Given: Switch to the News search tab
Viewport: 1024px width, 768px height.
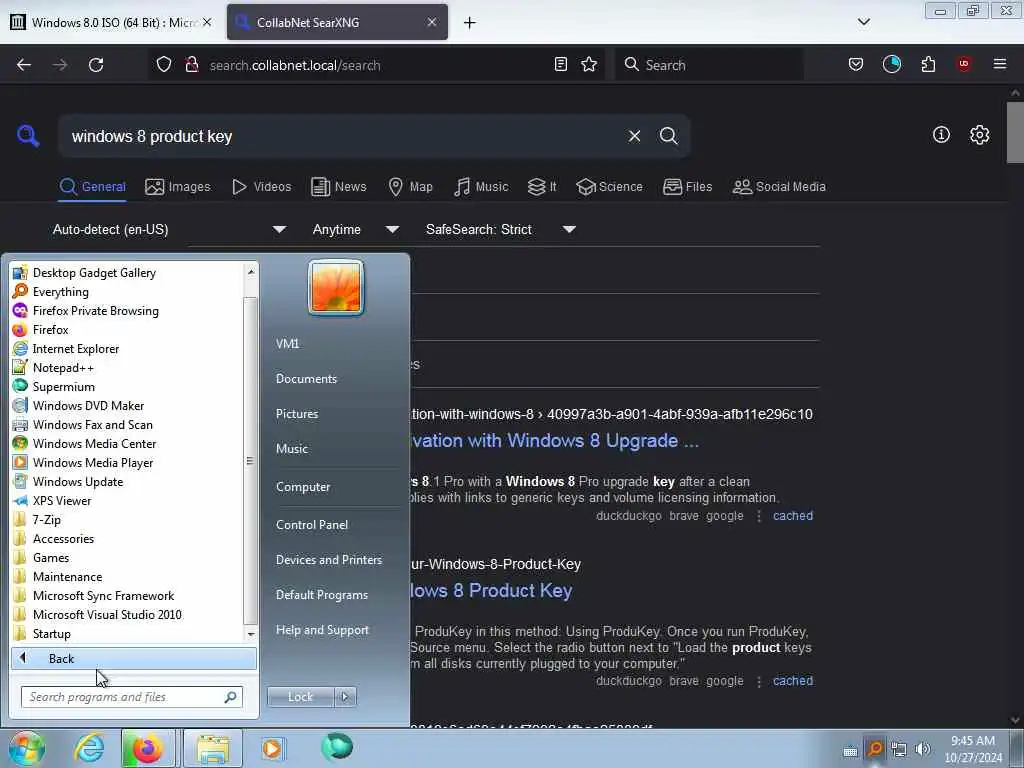Looking at the screenshot, I should [338, 187].
